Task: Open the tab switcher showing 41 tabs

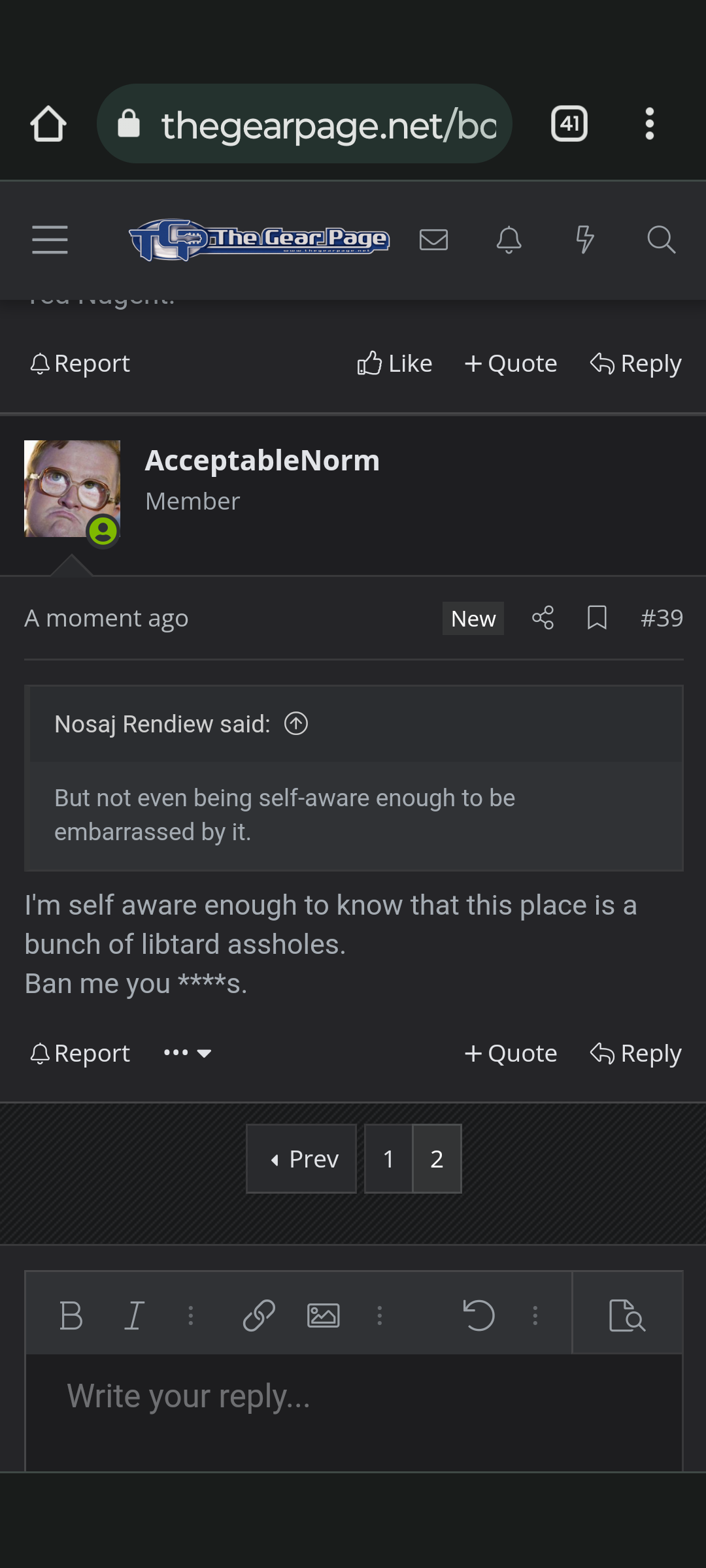Action: pos(569,124)
